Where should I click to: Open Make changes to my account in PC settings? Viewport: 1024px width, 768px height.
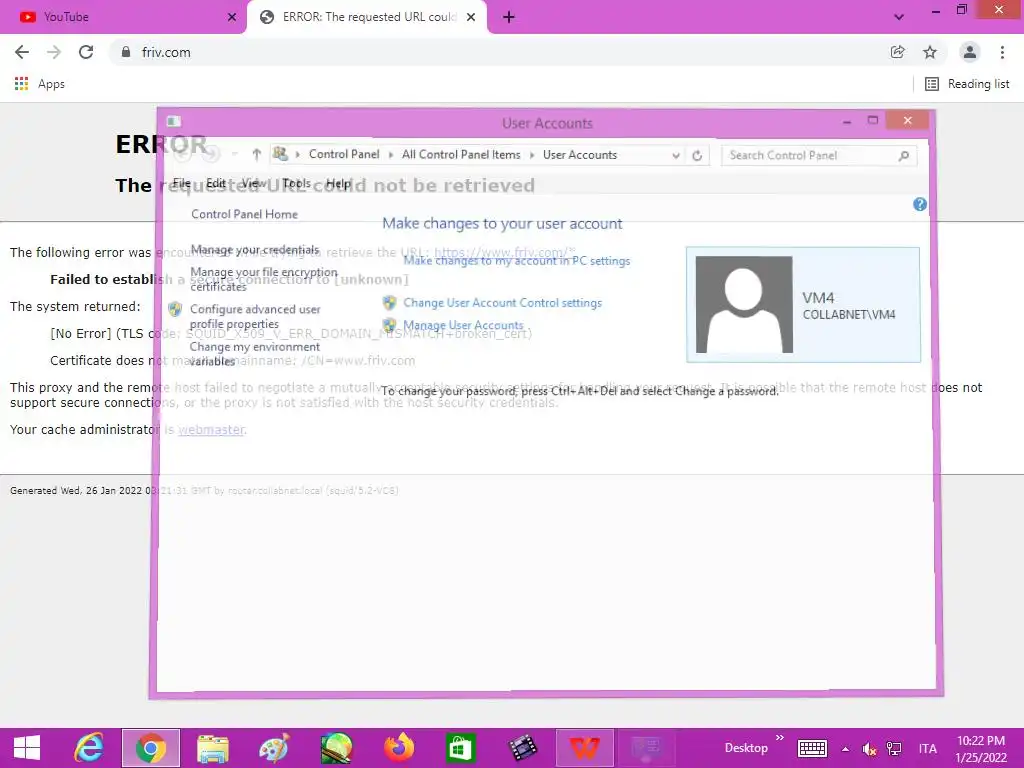(517, 261)
